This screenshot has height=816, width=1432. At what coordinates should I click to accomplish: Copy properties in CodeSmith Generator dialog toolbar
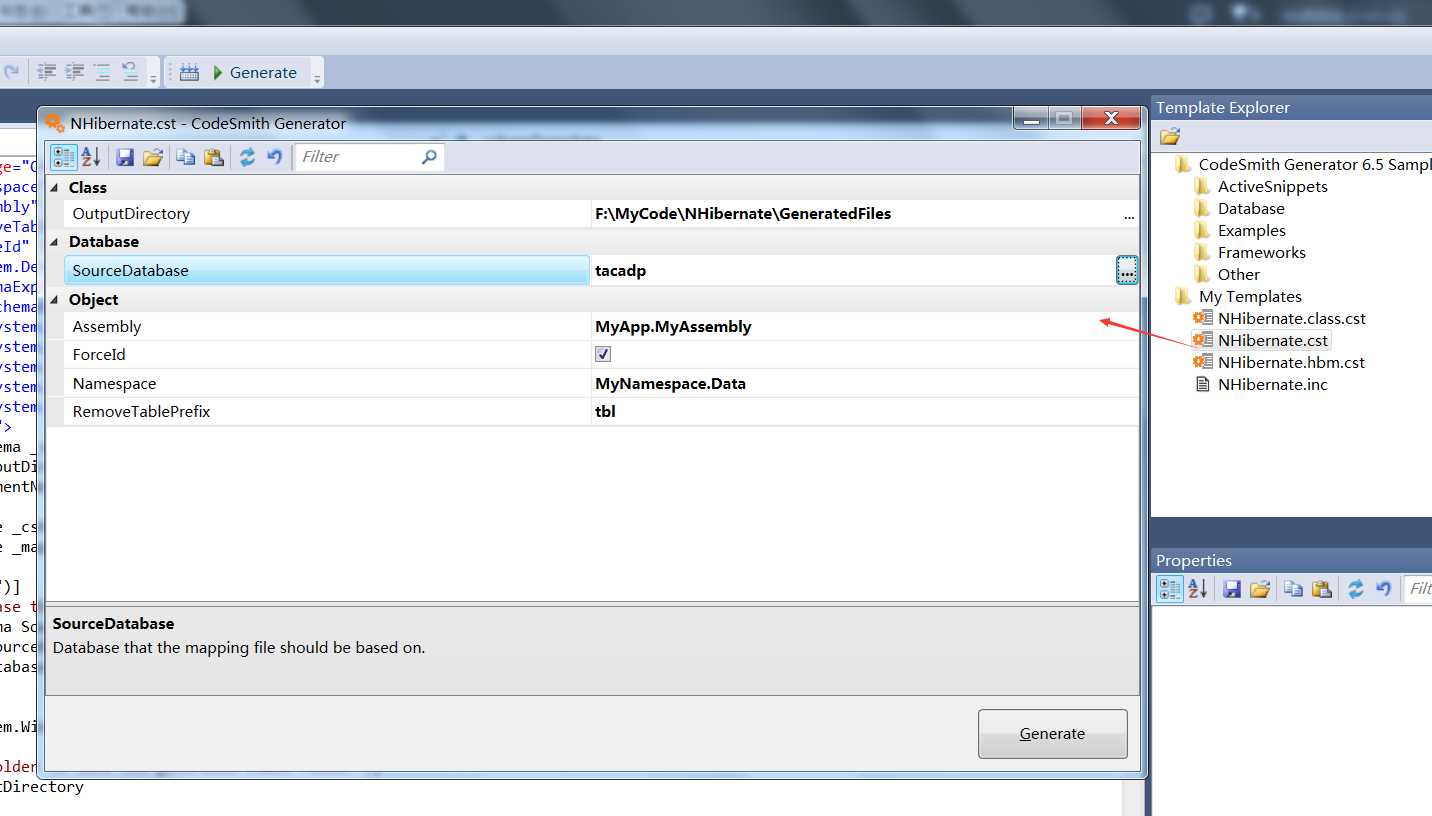click(186, 157)
